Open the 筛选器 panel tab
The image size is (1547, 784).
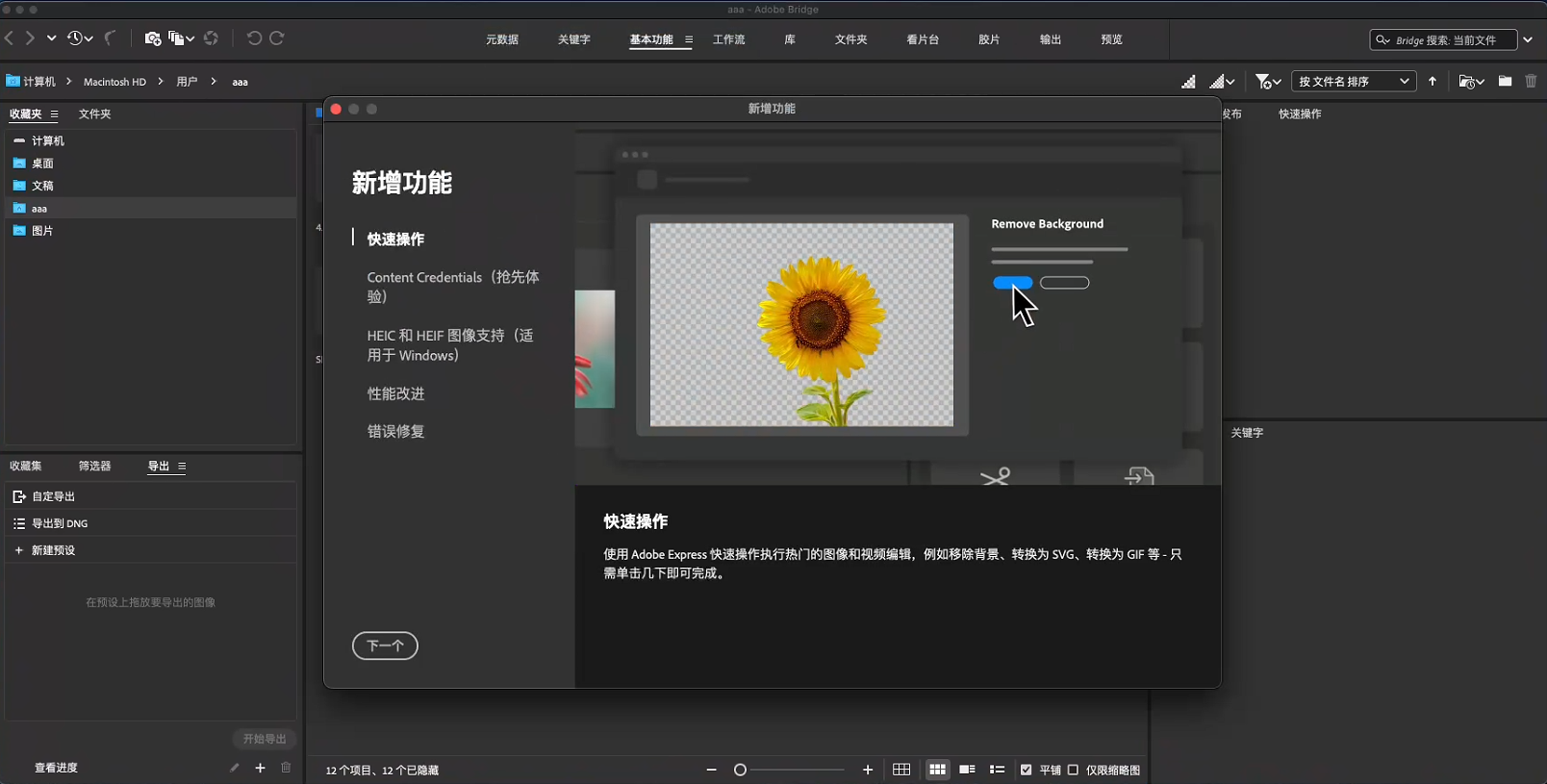[x=94, y=466]
